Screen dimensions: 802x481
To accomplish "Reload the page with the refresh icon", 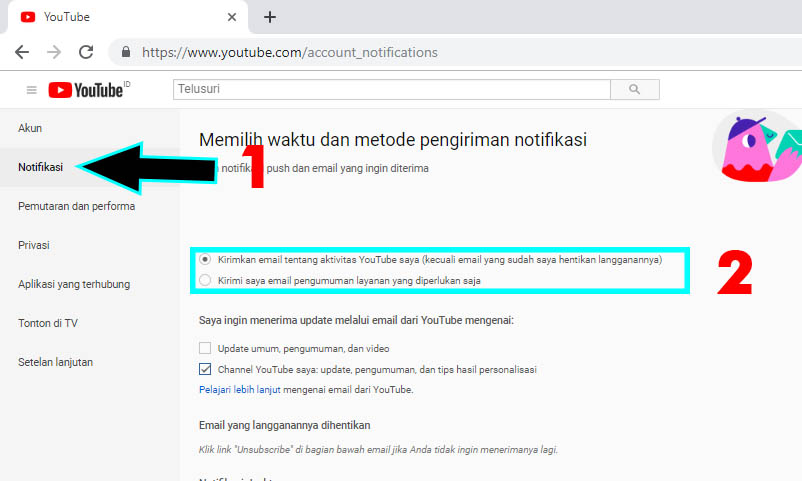I will [86, 52].
